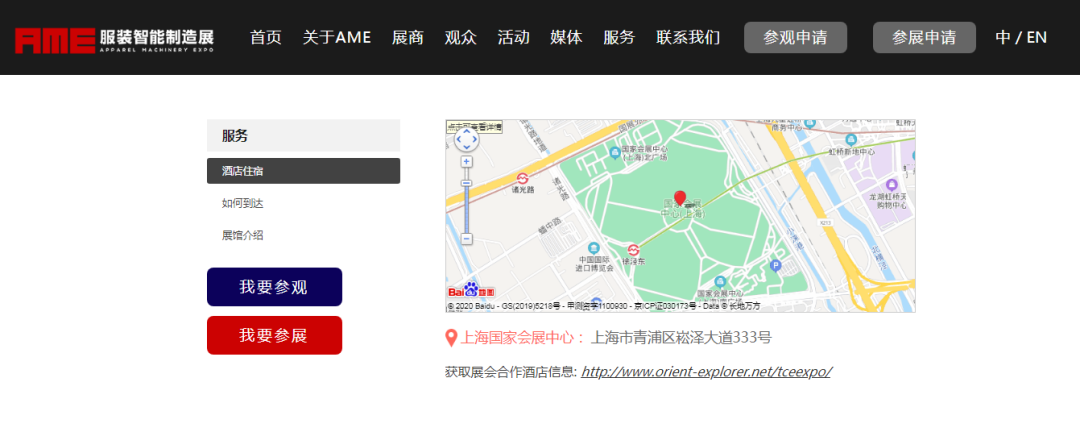Click the 虹桥新地中心 landmark icon

pyautogui.click(x=851, y=139)
